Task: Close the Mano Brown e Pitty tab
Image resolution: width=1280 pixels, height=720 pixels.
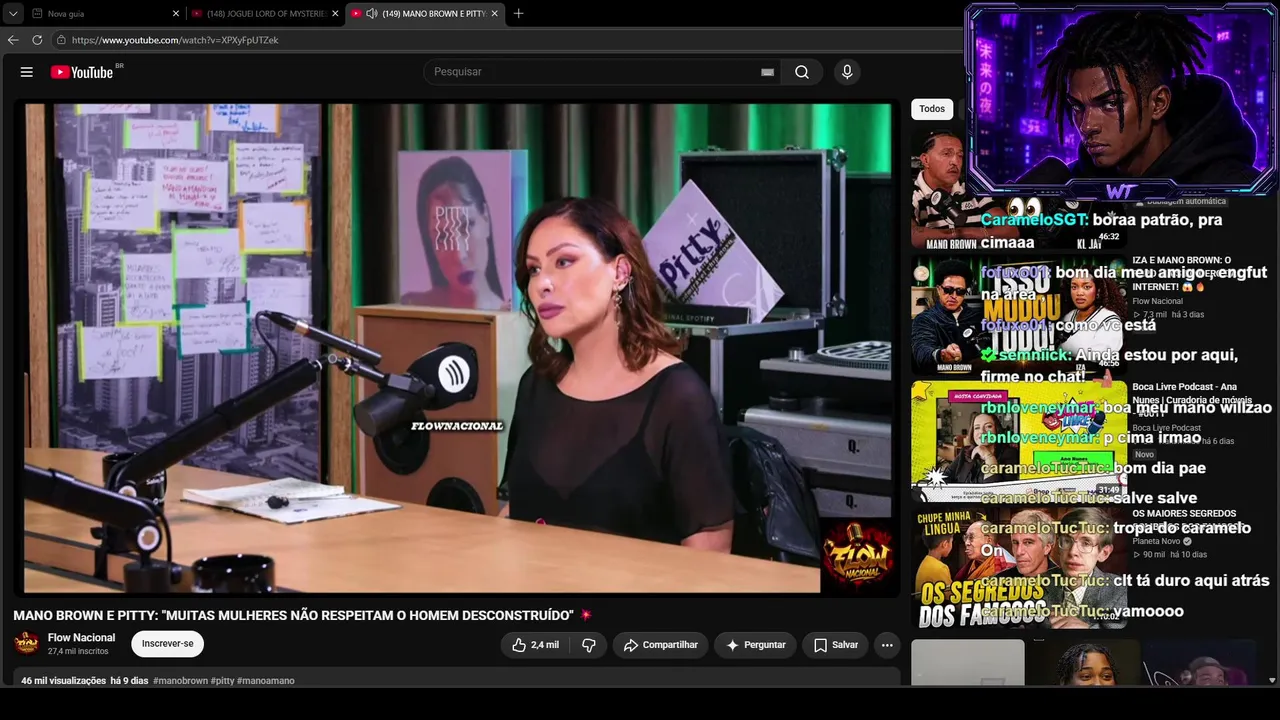Action: pos(494,14)
